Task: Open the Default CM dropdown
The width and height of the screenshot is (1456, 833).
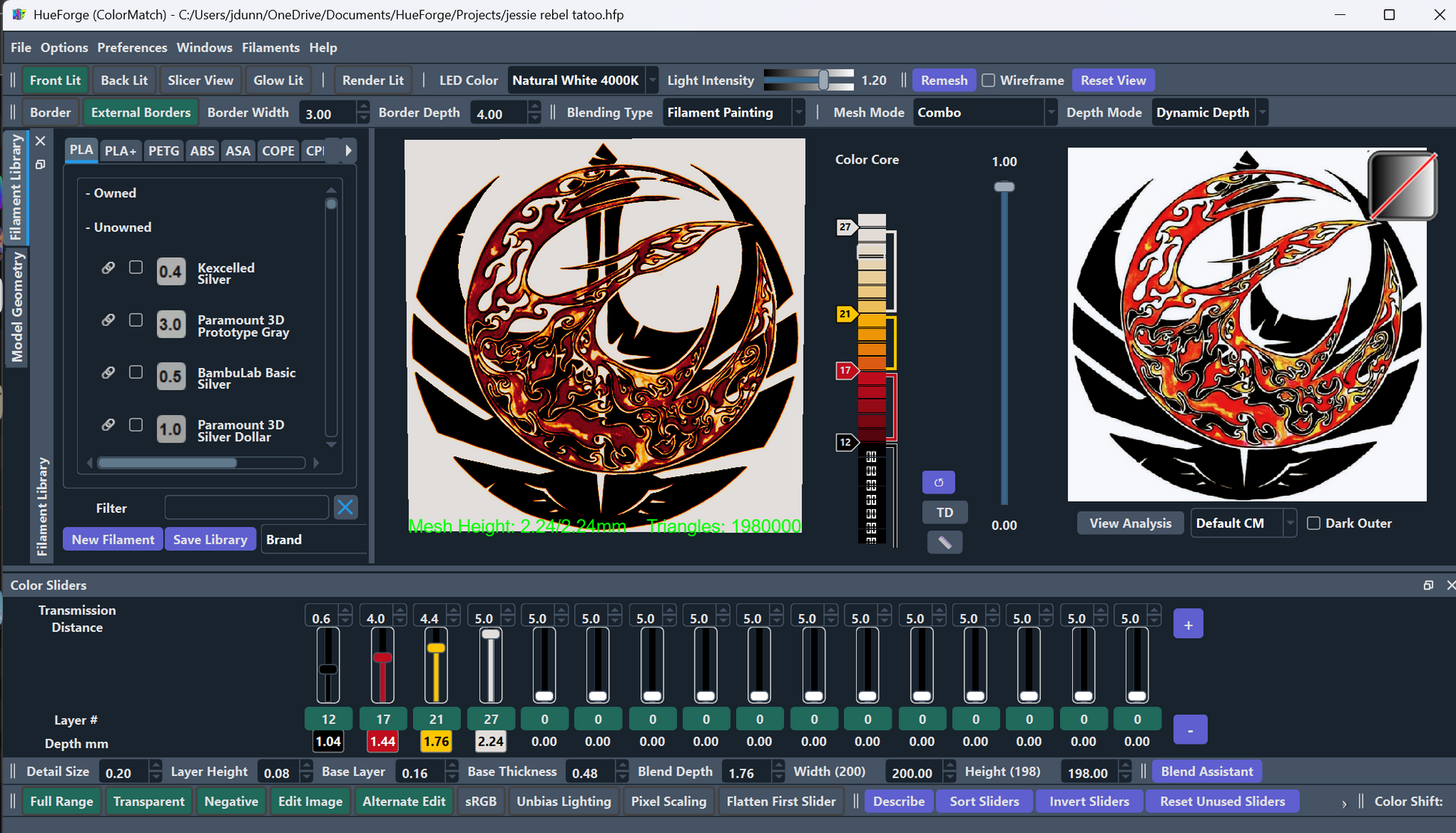Action: (1243, 523)
